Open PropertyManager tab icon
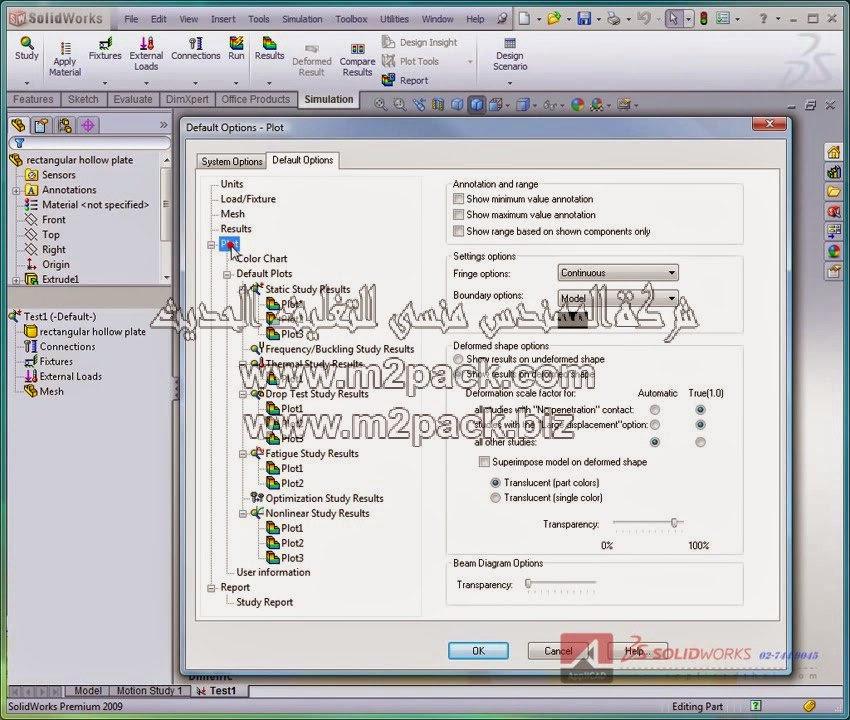This screenshot has width=850, height=720. point(41,126)
